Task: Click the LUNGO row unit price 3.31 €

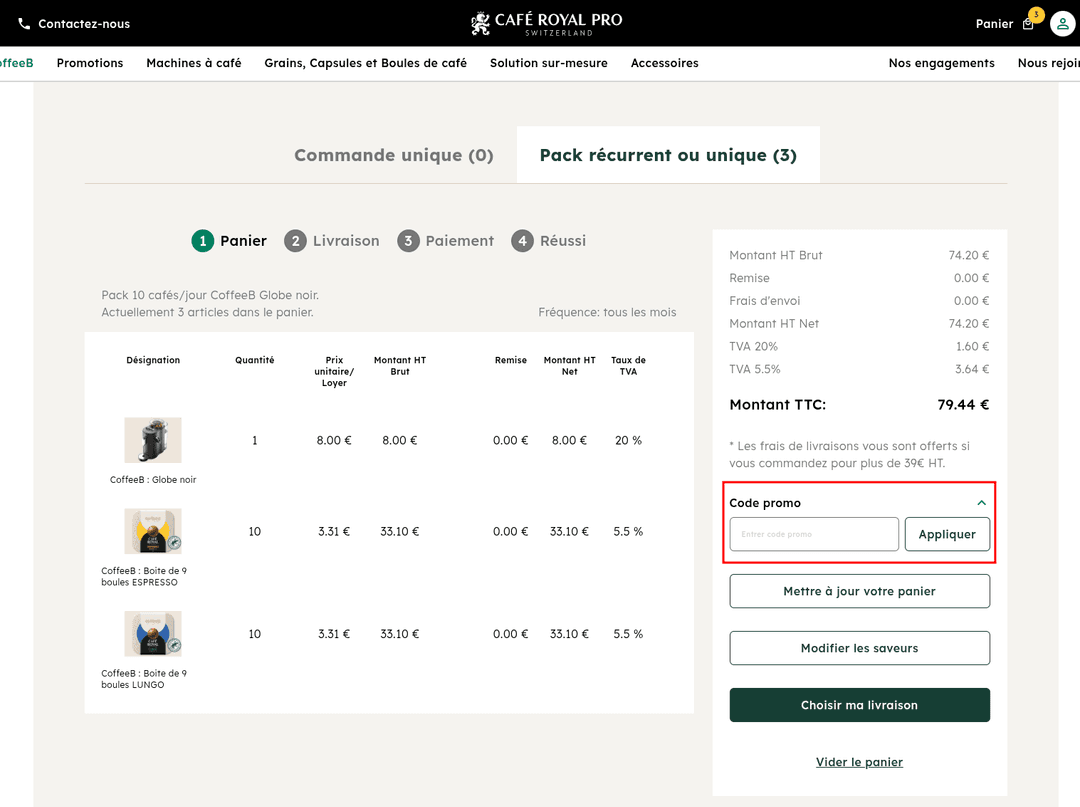Action: tap(334, 634)
